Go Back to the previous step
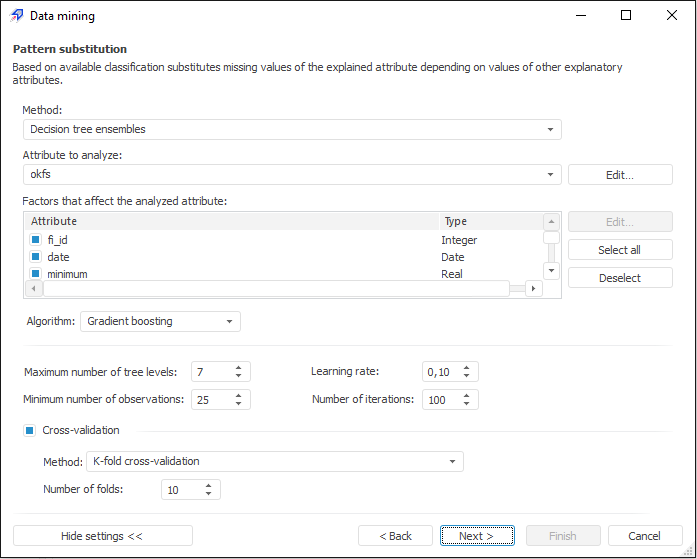 [395, 536]
